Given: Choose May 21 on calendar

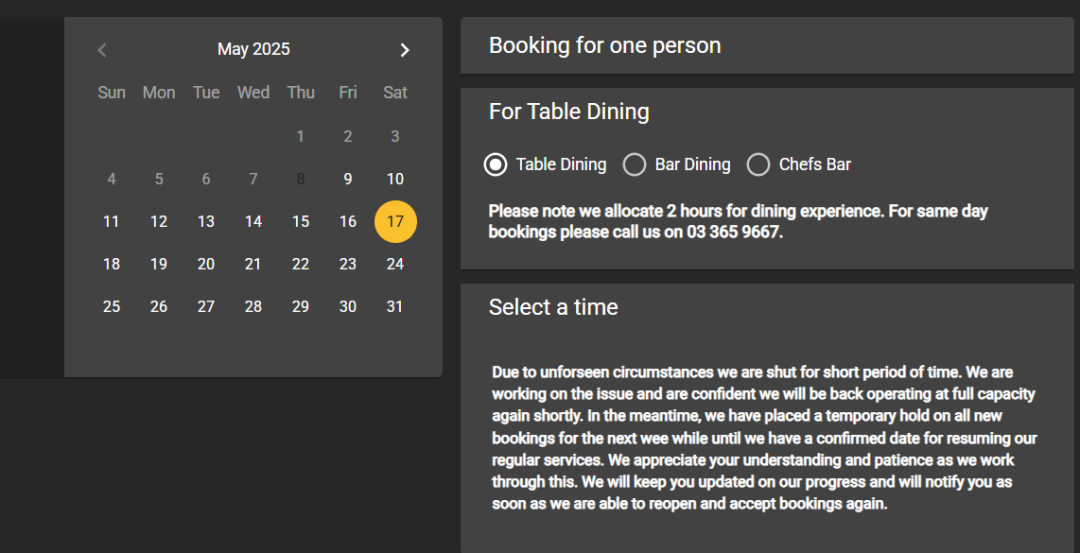Looking at the screenshot, I should (x=253, y=264).
